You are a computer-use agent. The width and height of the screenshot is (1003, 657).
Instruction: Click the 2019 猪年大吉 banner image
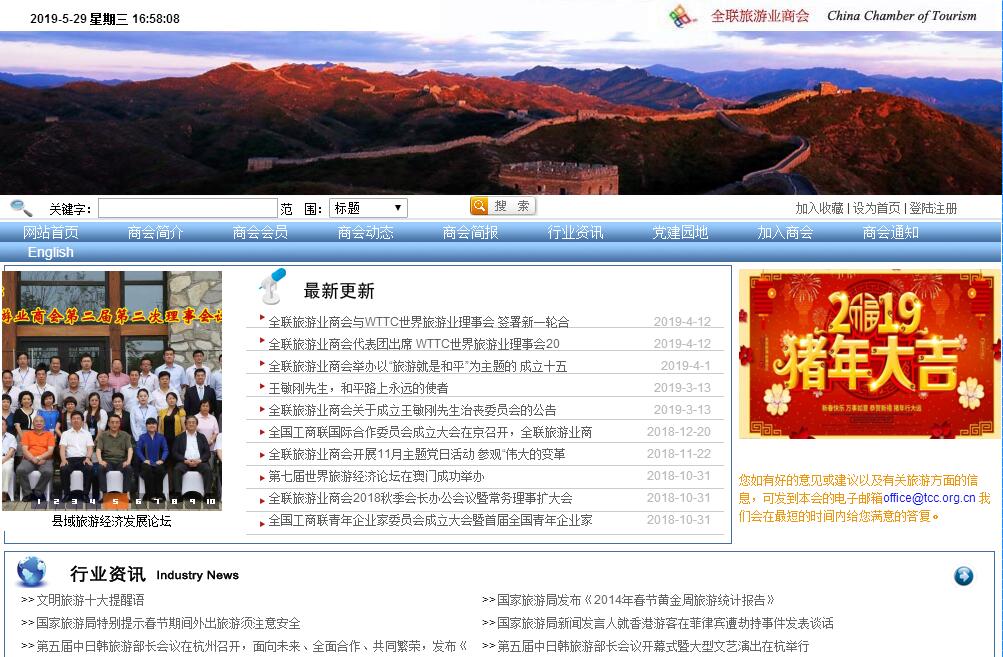(x=868, y=353)
